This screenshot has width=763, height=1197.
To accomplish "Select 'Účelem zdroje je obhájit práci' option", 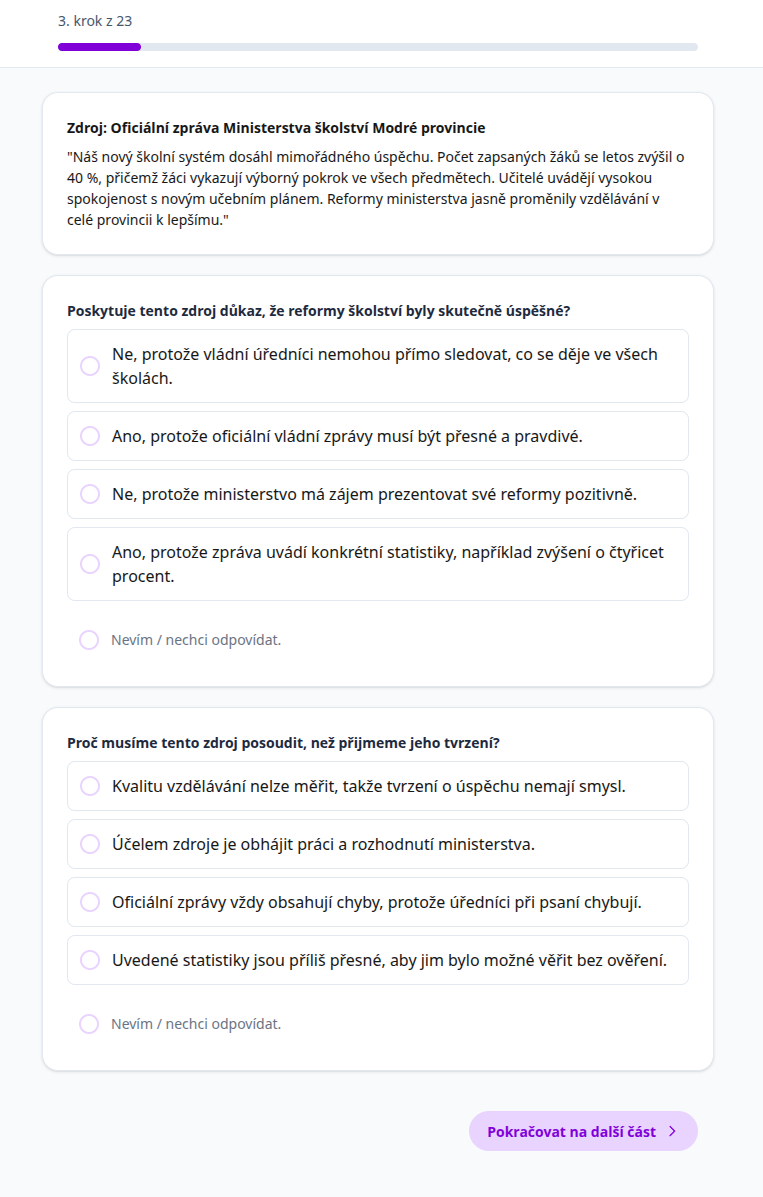I will pyautogui.click(x=377, y=844).
